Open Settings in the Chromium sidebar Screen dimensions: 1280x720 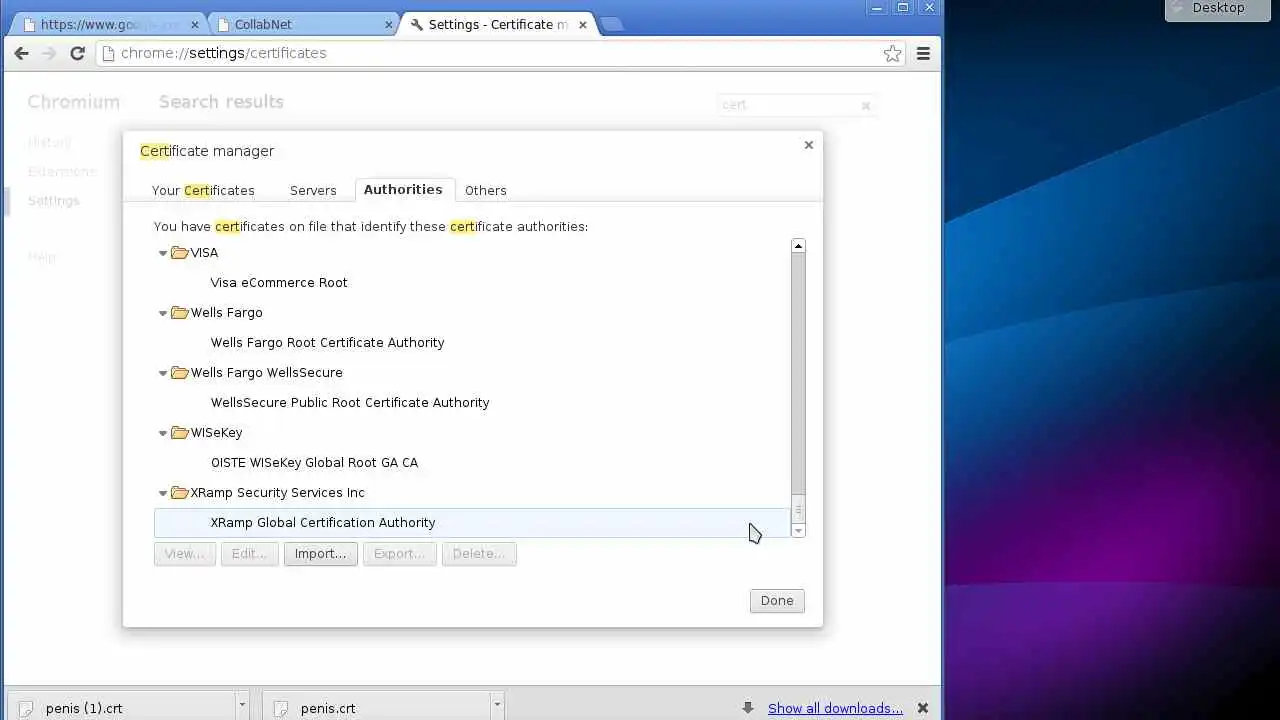click(53, 200)
